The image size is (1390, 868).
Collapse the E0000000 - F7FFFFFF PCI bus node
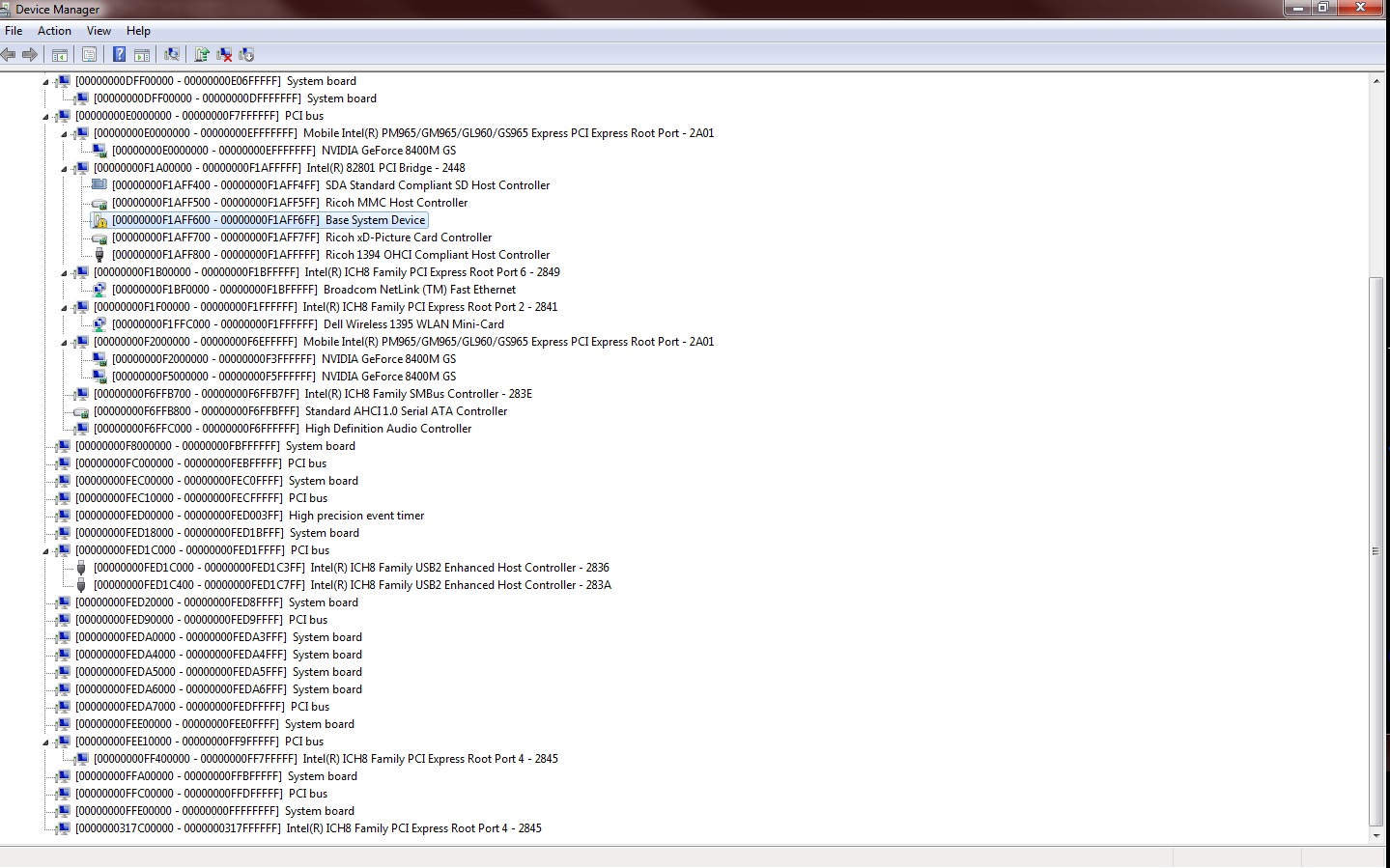pos(45,117)
